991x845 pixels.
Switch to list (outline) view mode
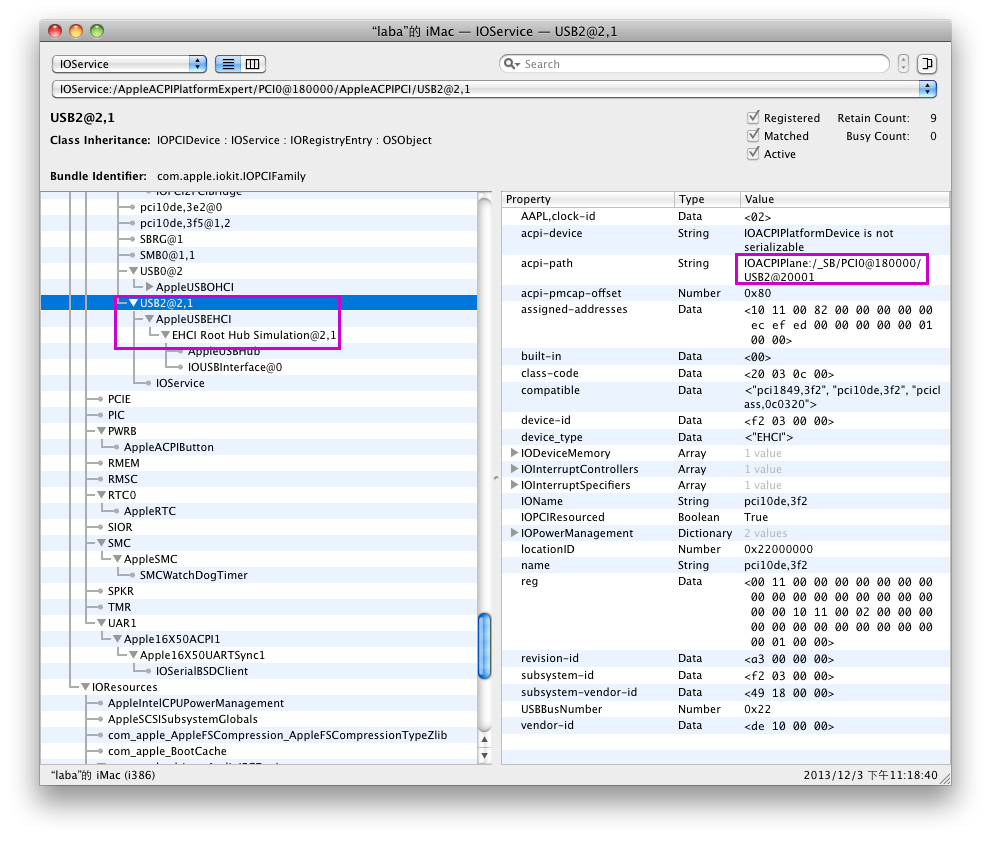pyautogui.click(x=228, y=64)
